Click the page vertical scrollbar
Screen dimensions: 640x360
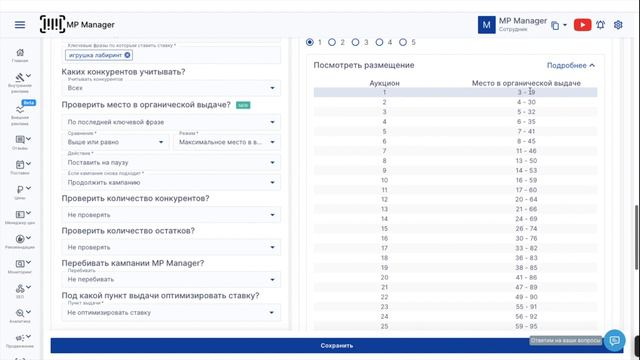[636, 237]
